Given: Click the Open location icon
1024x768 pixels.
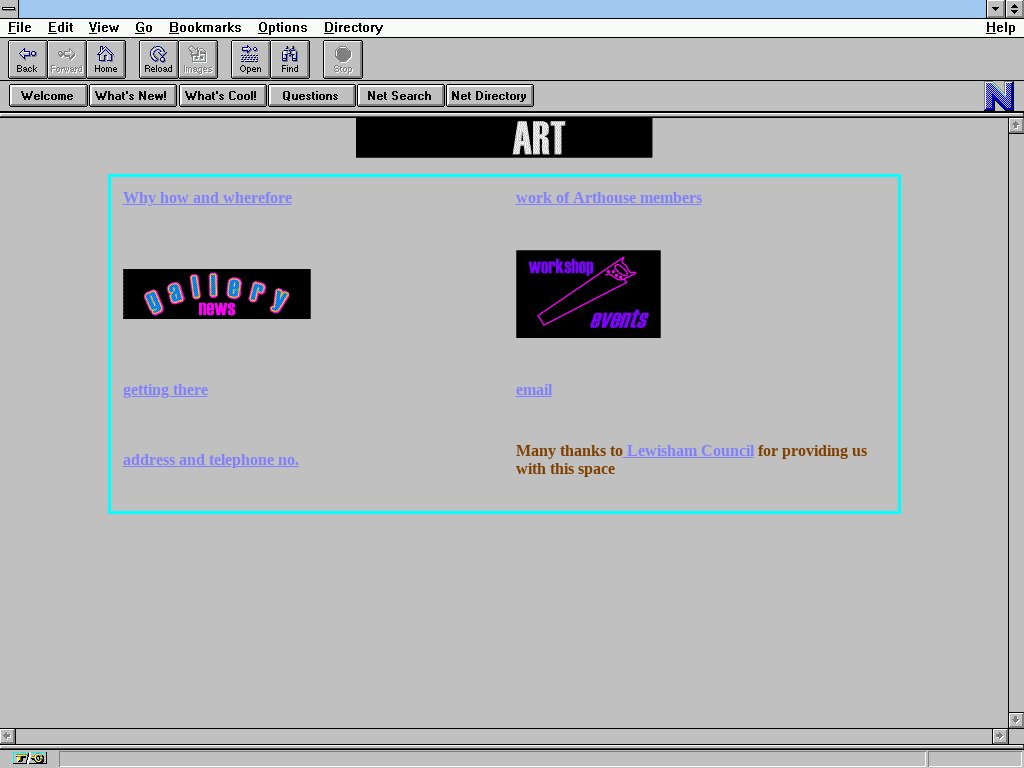Looking at the screenshot, I should tap(250, 59).
